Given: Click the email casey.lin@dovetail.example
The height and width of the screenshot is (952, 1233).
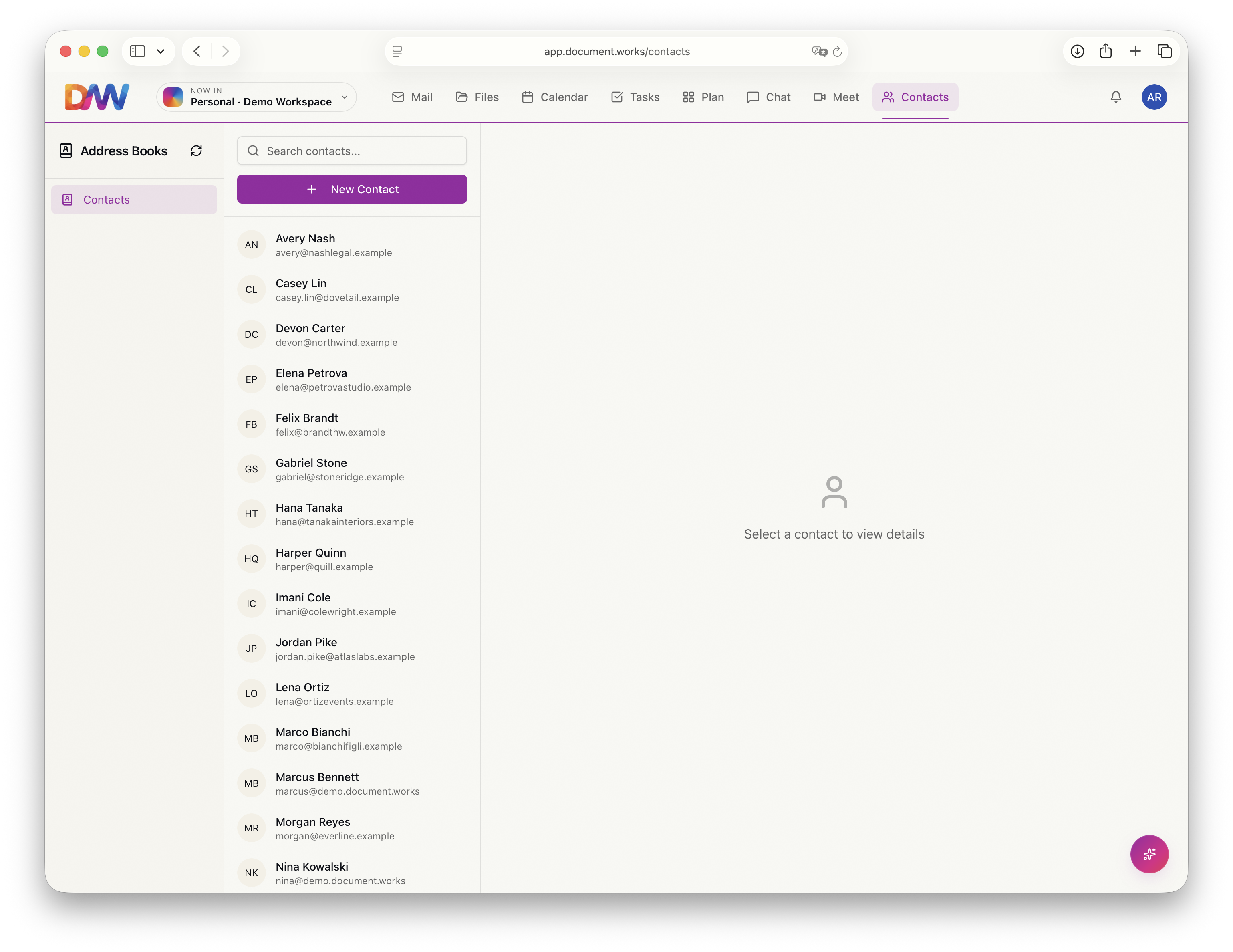Looking at the screenshot, I should (x=337, y=298).
